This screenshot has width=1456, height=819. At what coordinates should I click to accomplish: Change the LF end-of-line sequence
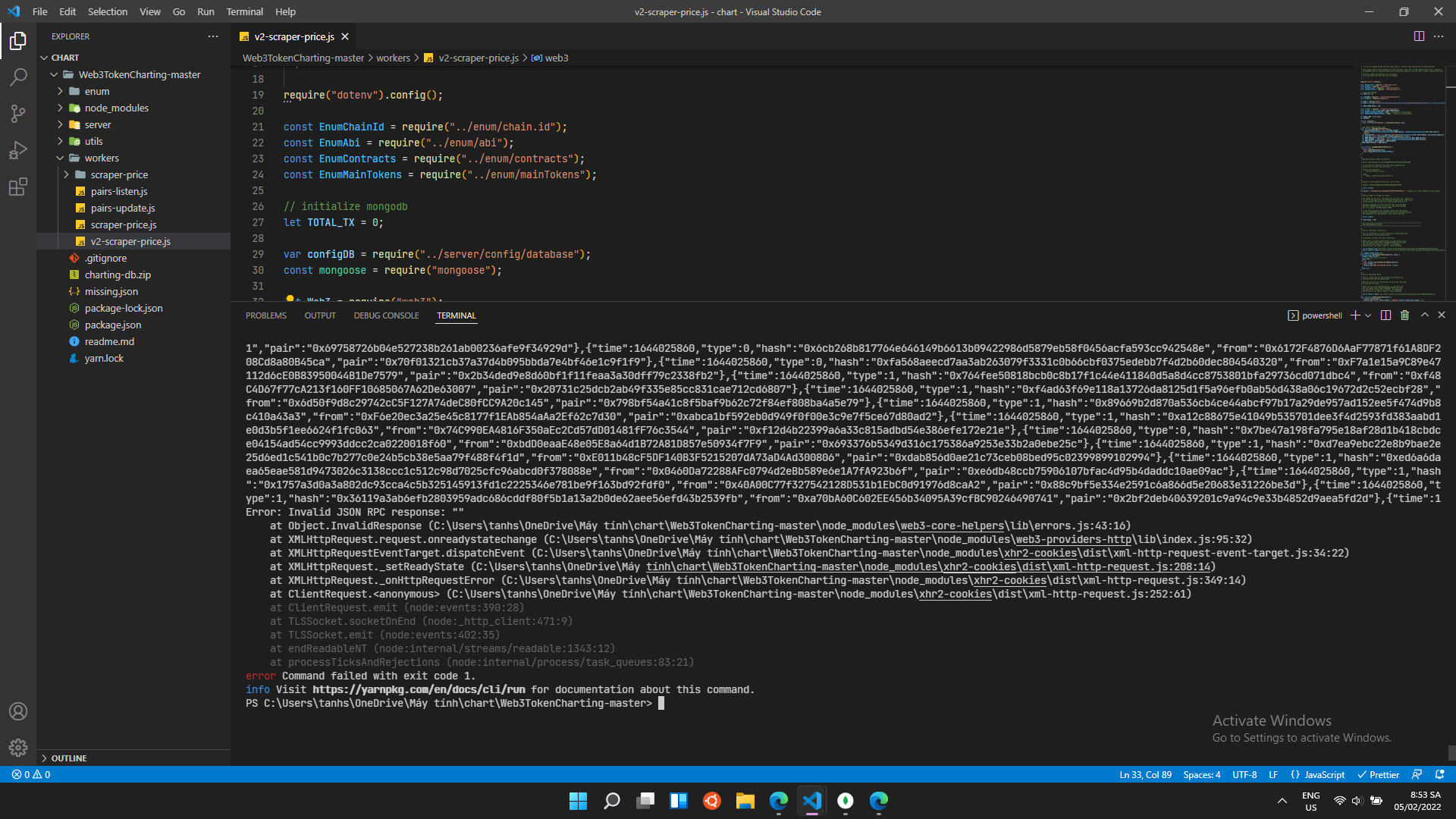click(1273, 774)
